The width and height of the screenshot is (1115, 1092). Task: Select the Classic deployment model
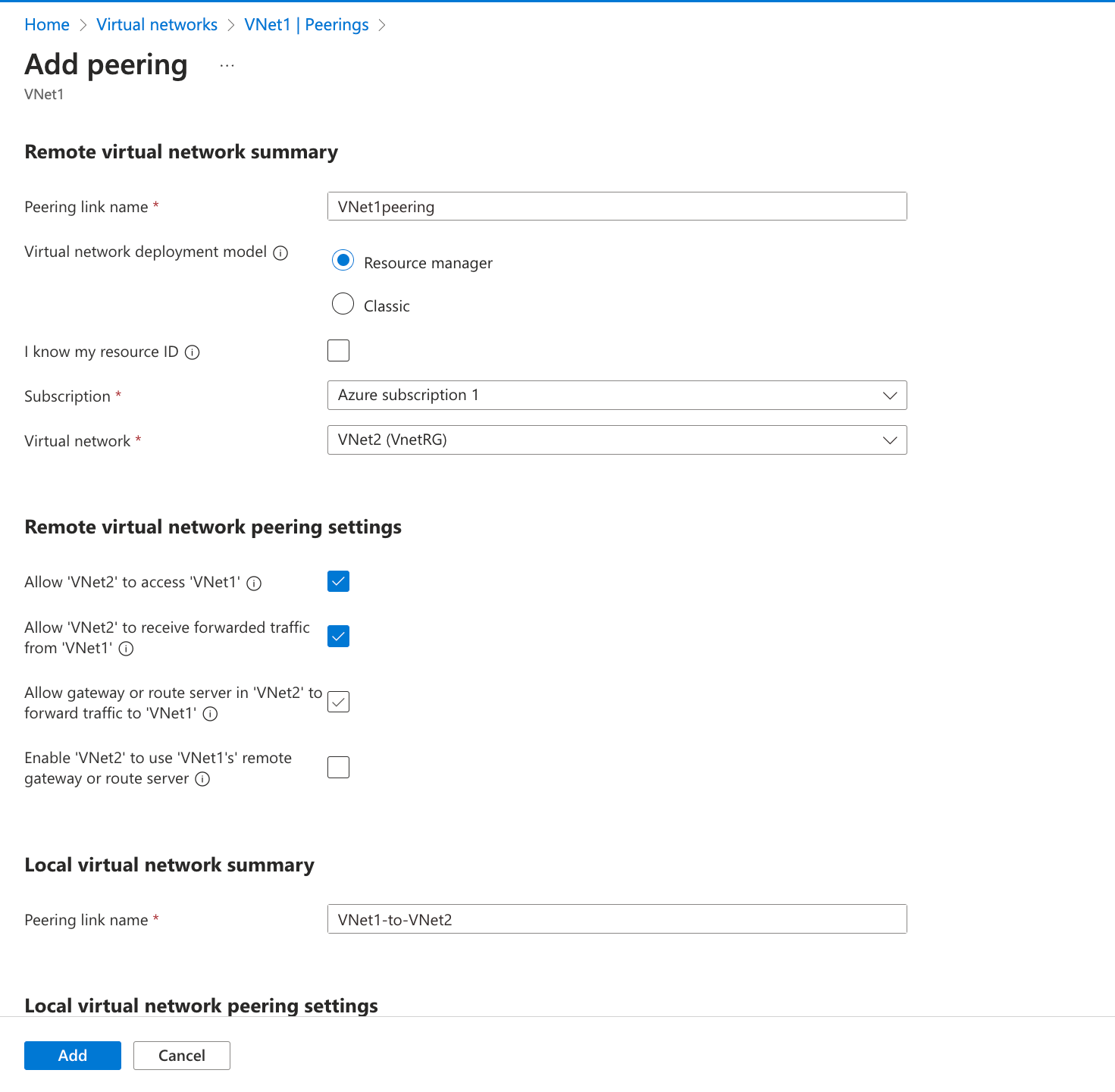click(x=343, y=303)
